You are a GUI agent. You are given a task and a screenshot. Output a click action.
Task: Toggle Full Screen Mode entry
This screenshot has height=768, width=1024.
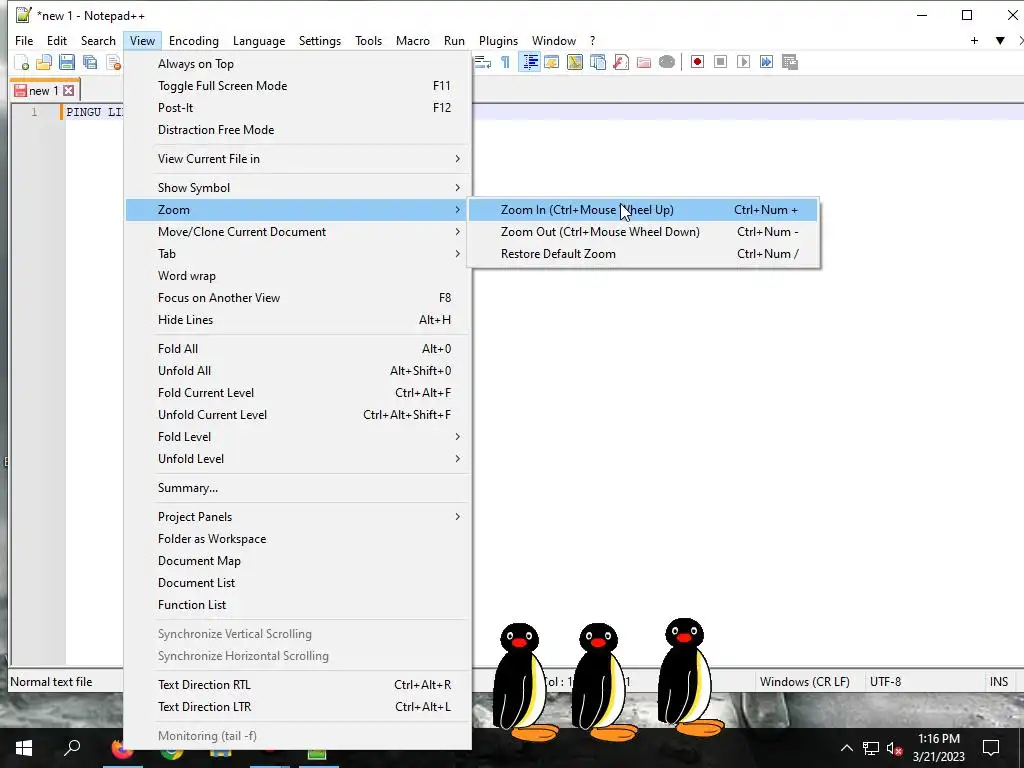(298, 86)
